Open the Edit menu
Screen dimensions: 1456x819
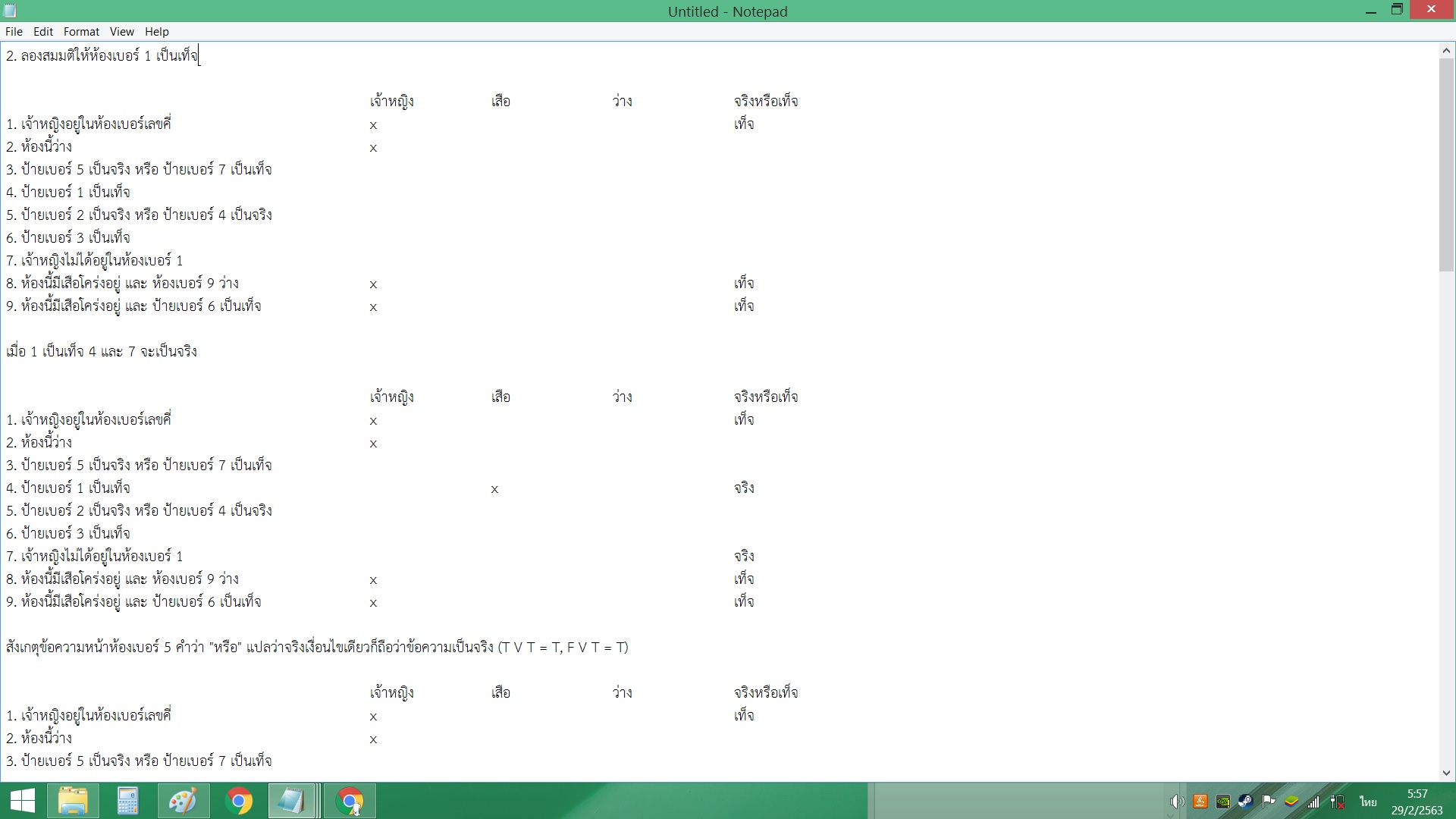[x=43, y=32]
